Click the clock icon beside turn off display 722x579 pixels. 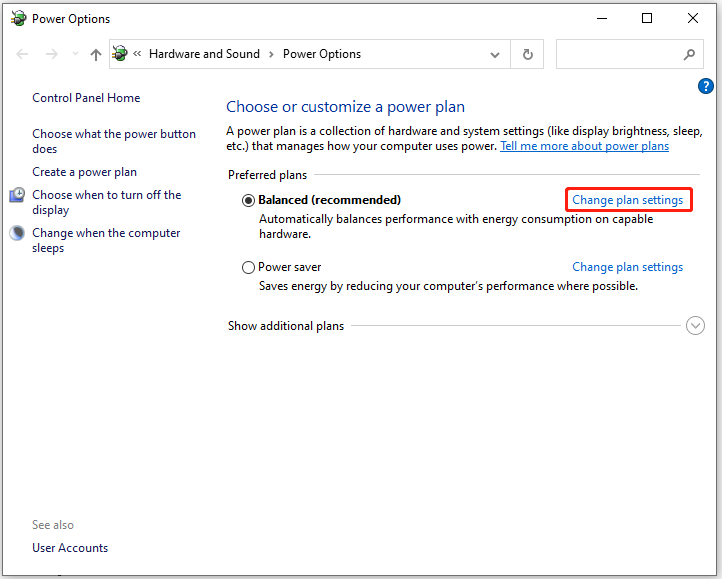click(x=17, y=195)
